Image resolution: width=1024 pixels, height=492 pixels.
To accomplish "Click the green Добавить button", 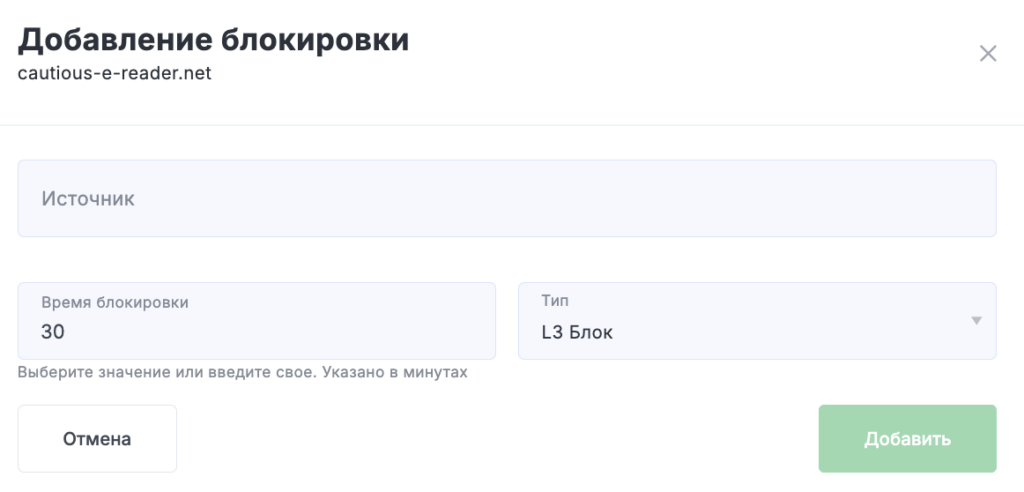I will pos(907,438).
